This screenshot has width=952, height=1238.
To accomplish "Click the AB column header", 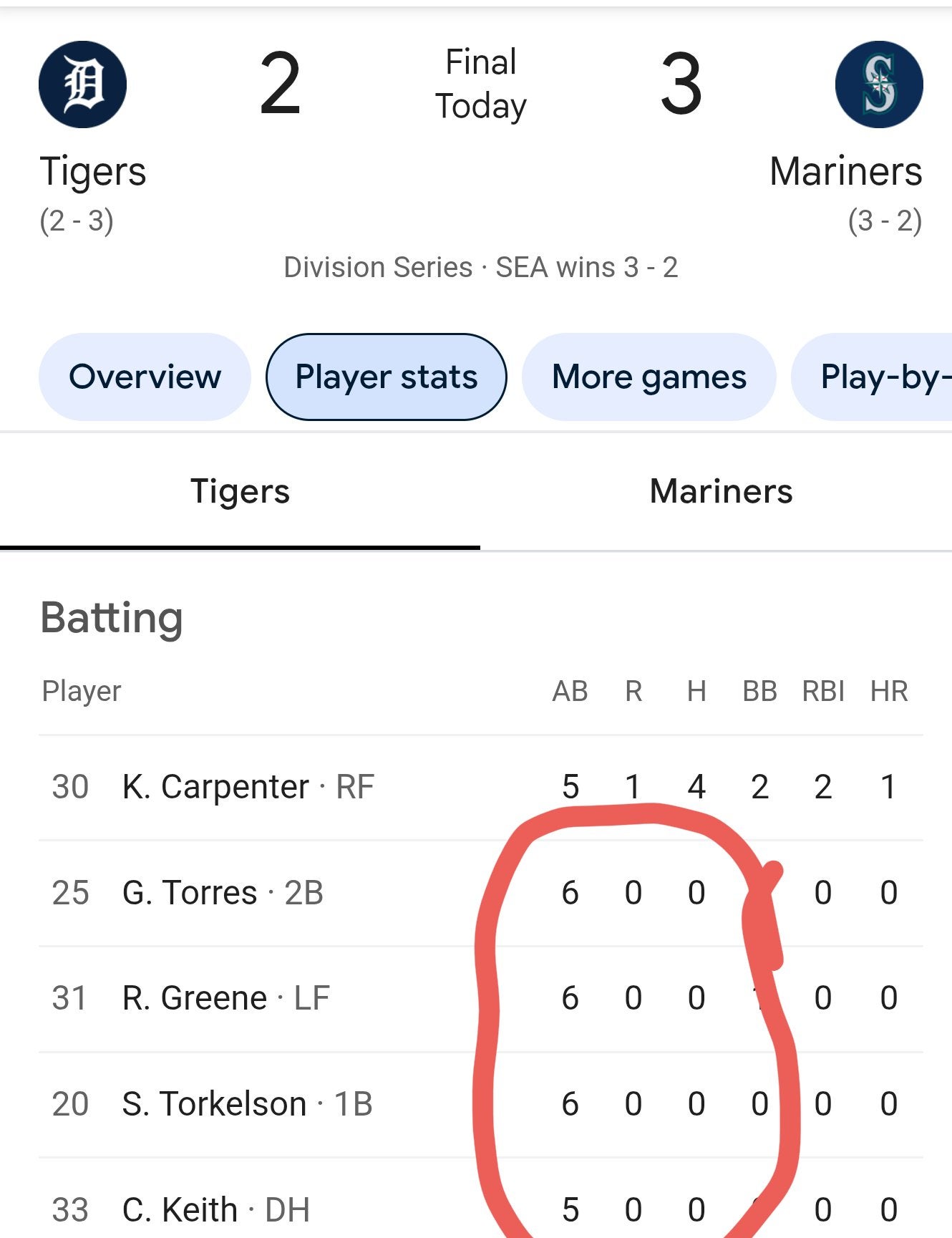I will 570,692.
